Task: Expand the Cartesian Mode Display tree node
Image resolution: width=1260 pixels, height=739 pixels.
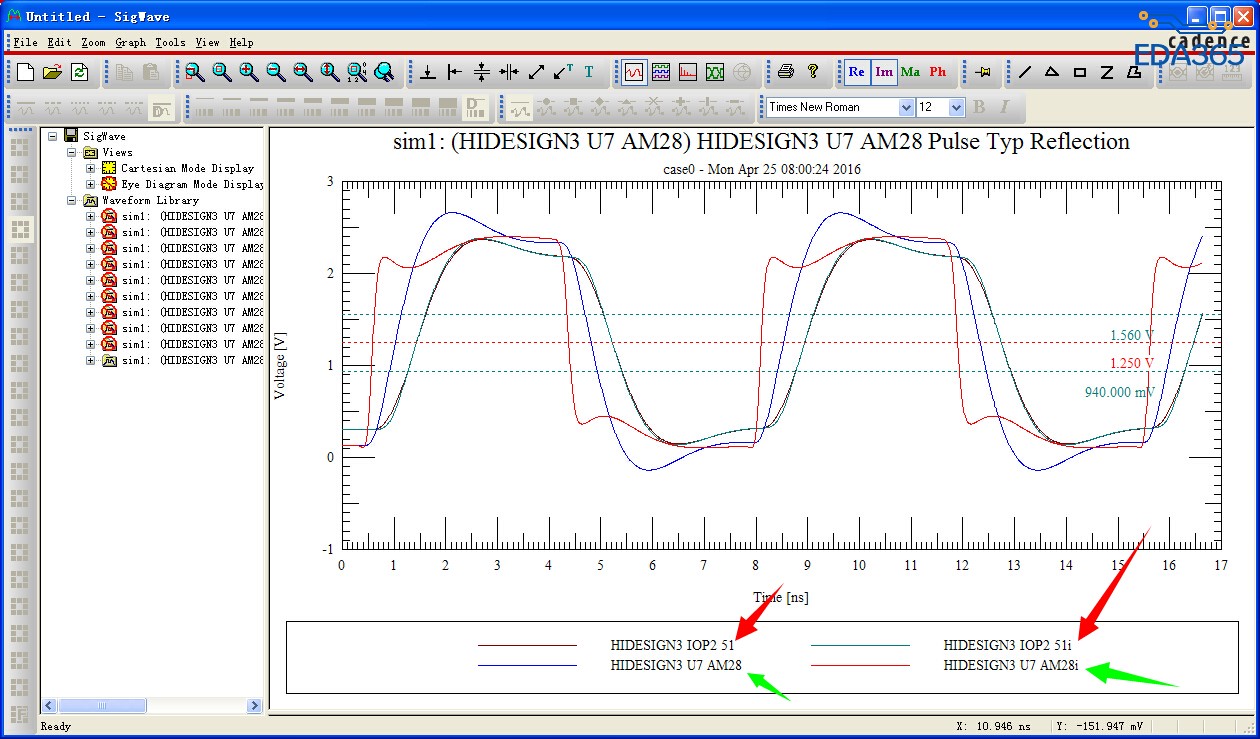Action: [x=90, y=168]
